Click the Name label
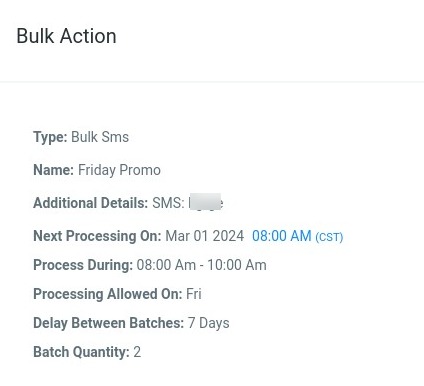Viewport: 424px width, 386px height. (53, 170)
